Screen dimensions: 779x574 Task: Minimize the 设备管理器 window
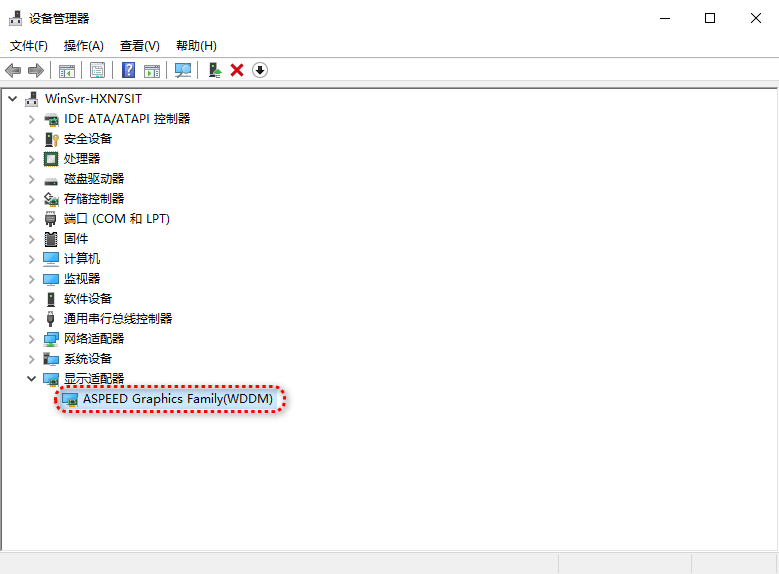coord(665,18)
